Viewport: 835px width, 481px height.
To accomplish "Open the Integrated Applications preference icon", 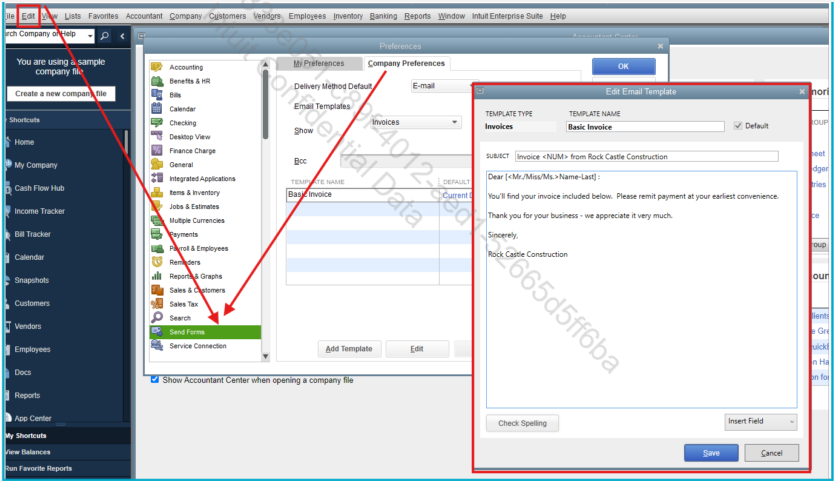I will (157, 178).
